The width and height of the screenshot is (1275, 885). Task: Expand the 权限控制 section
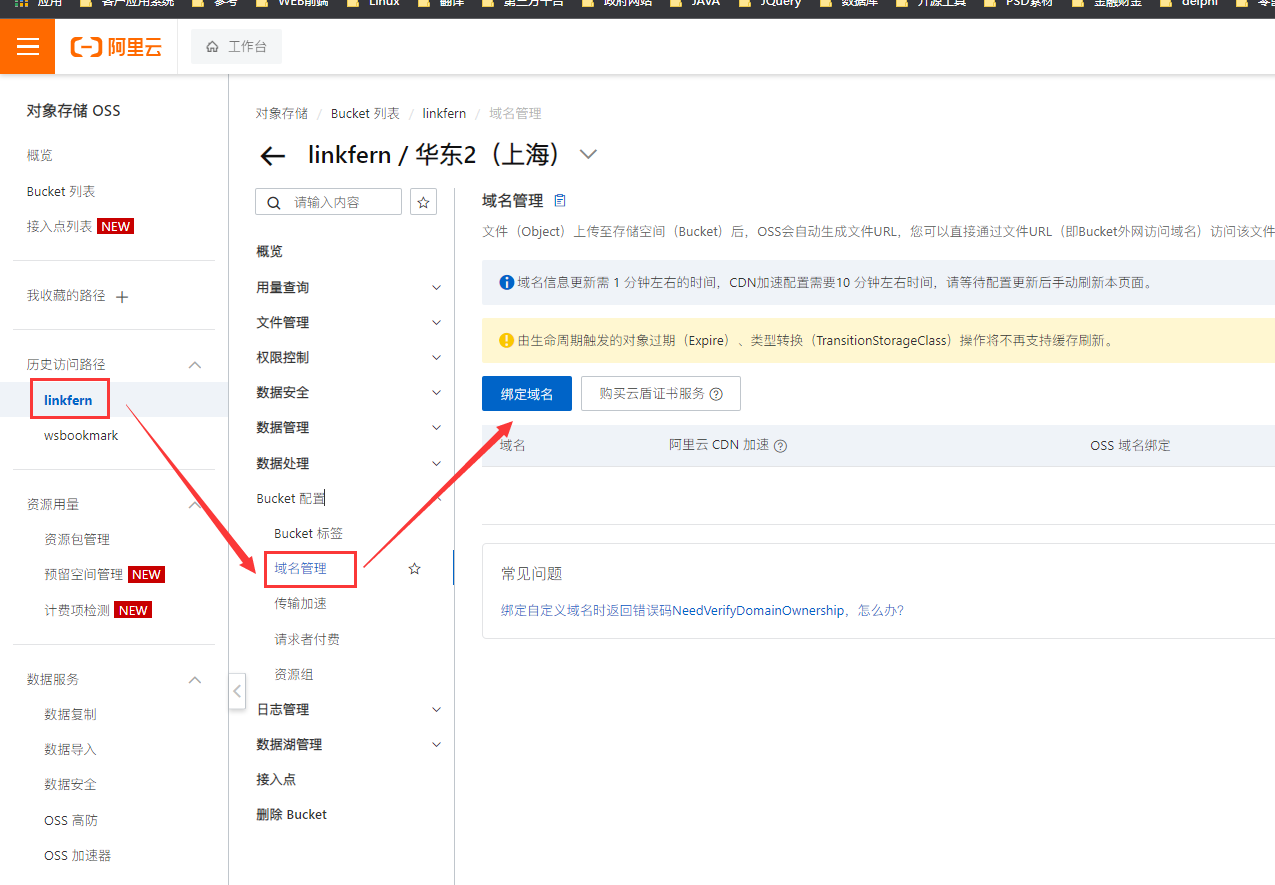coord(436,358)
